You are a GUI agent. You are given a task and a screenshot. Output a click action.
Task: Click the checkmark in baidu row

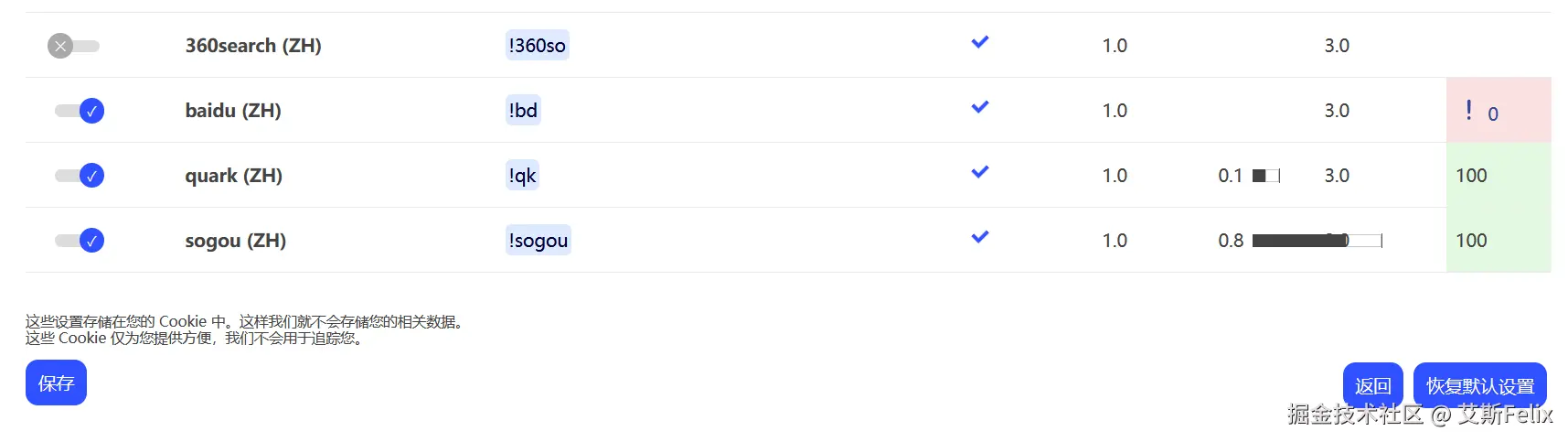(979, 107)
